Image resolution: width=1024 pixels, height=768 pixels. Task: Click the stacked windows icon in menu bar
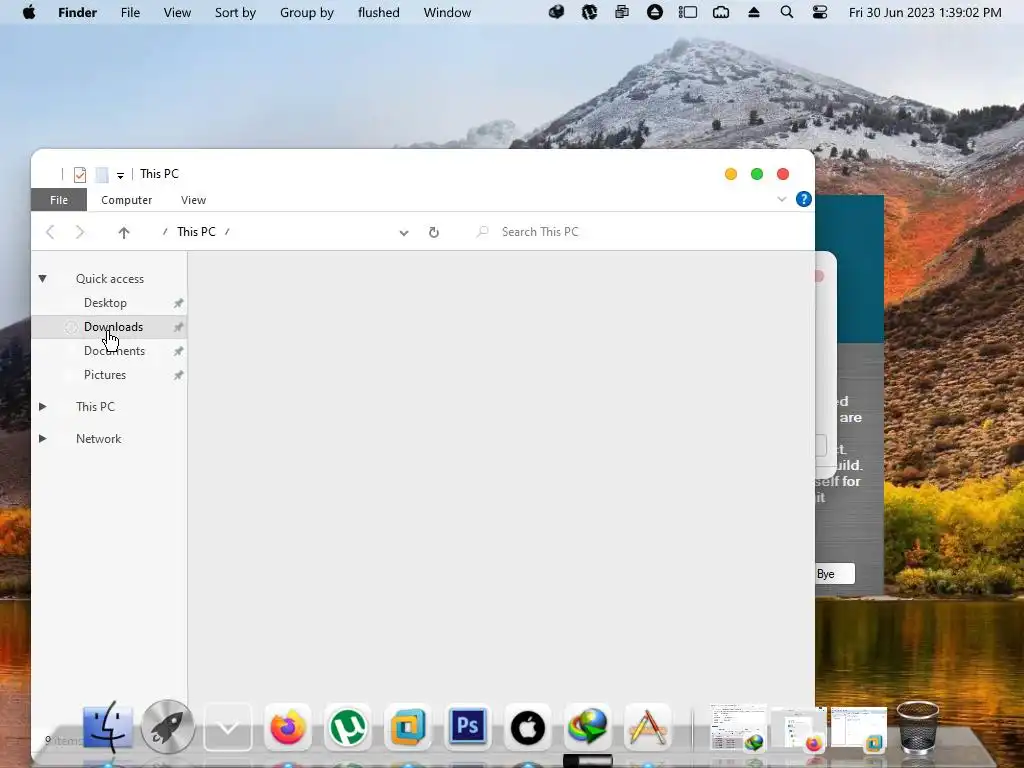pos(622,12)
